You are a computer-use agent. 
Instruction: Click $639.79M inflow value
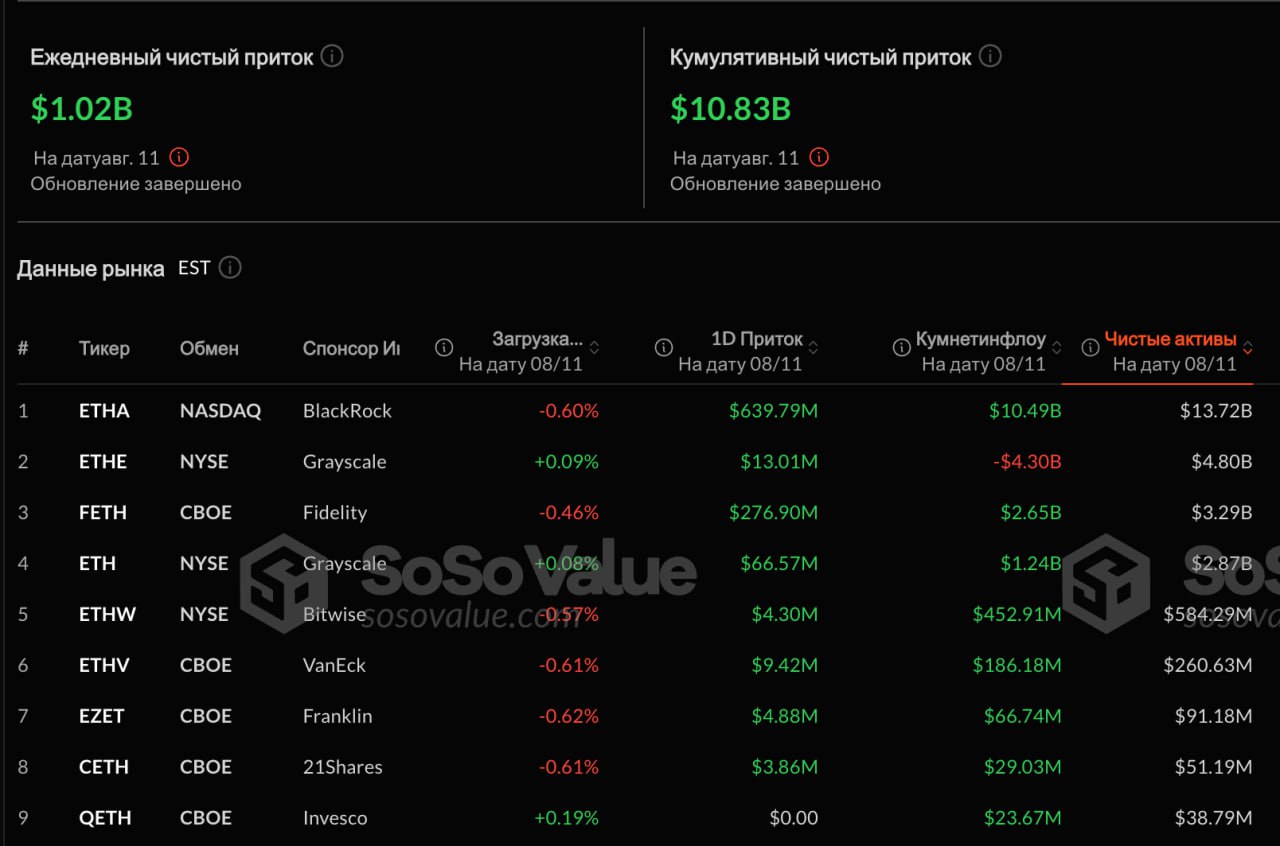773,411
